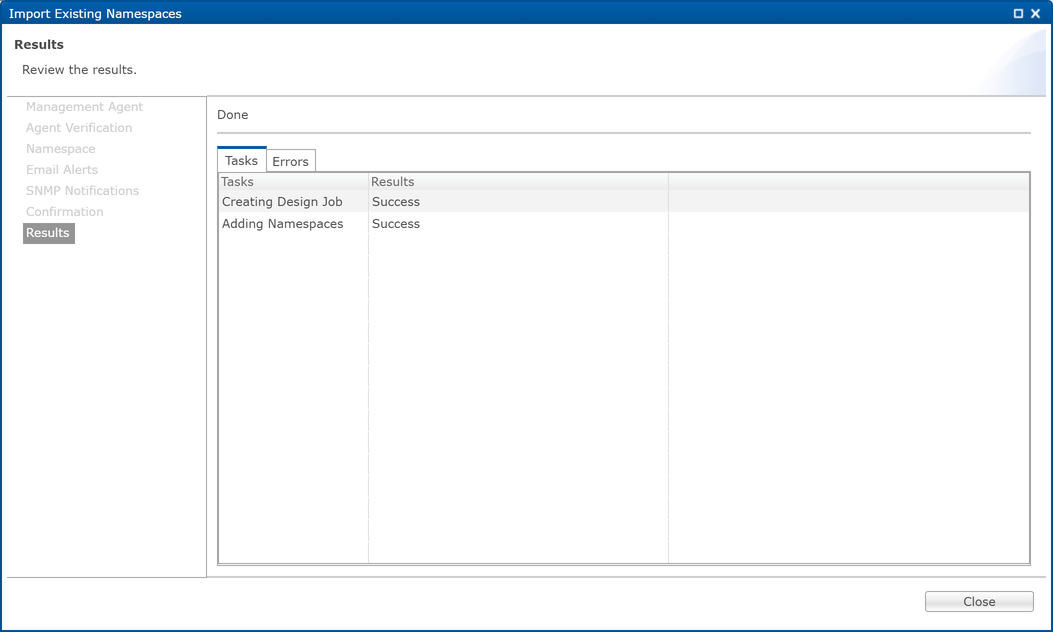The image size is (1053, 632).
Task: Click the SNMP Notifications step
Action: tap(83, 190)
